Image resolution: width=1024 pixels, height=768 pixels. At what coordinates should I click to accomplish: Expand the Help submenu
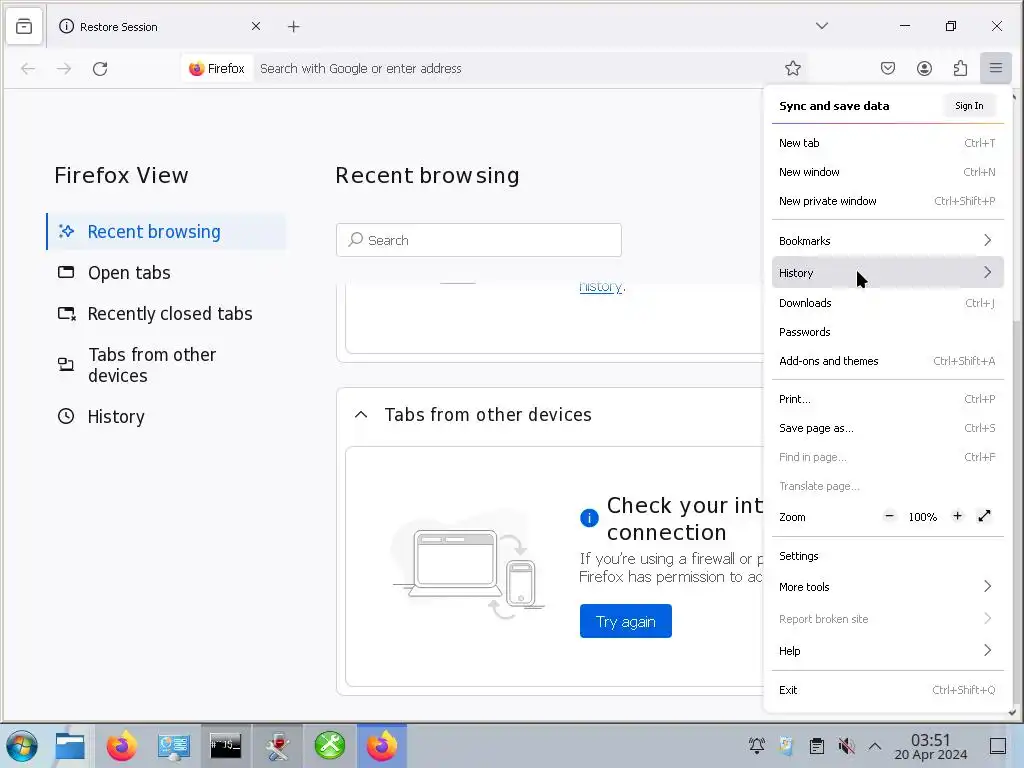coord(887,651)
